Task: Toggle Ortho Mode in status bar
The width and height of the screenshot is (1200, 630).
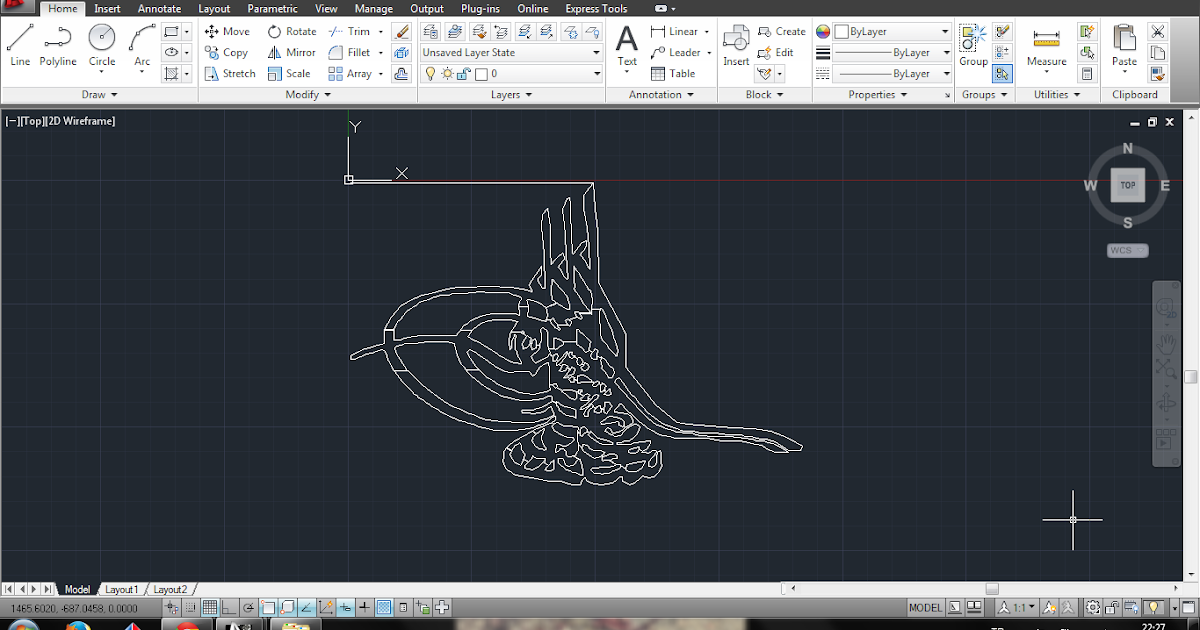Action: (229, 607)
